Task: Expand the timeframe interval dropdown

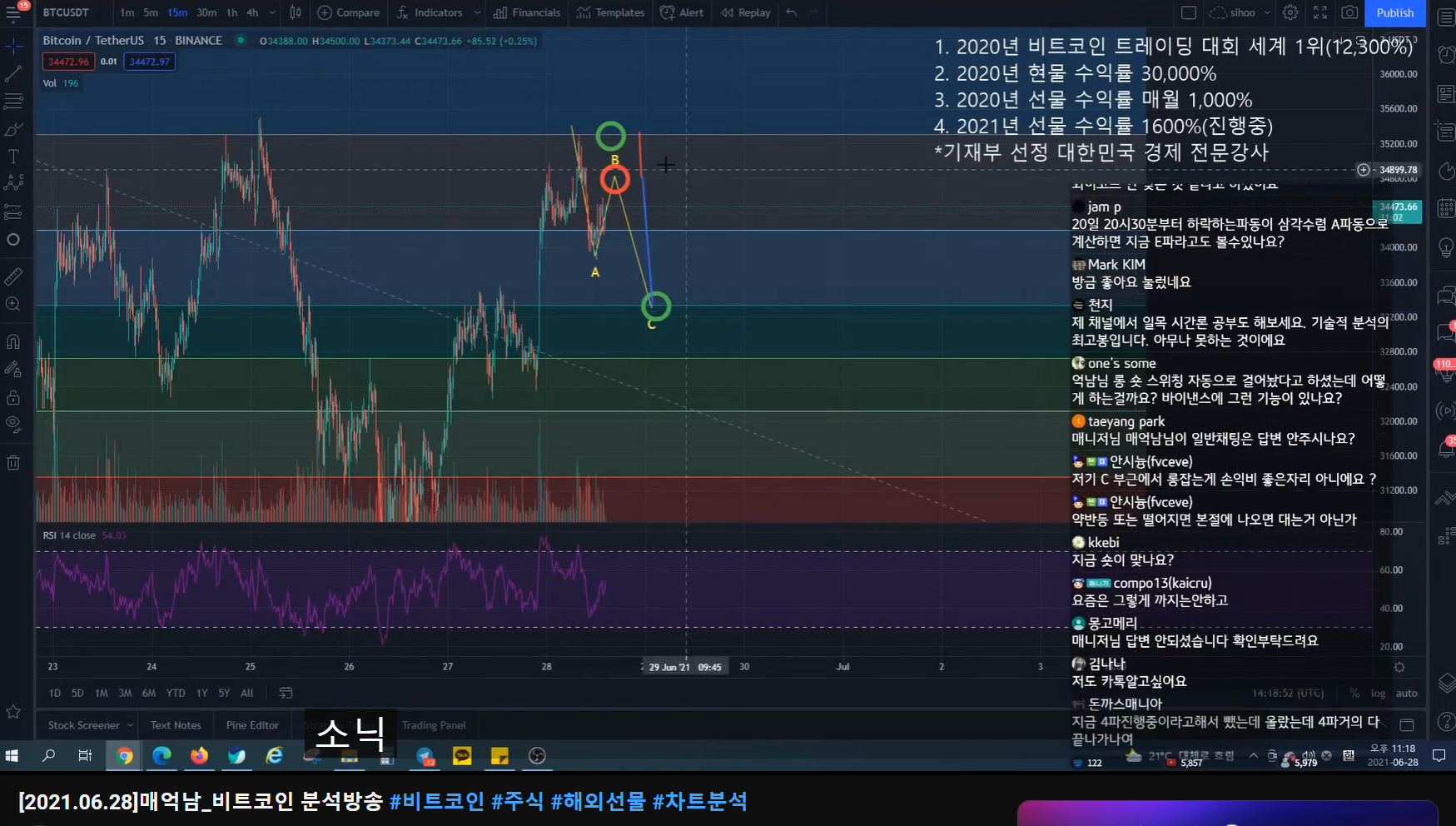Action: (x=272, y=12)
